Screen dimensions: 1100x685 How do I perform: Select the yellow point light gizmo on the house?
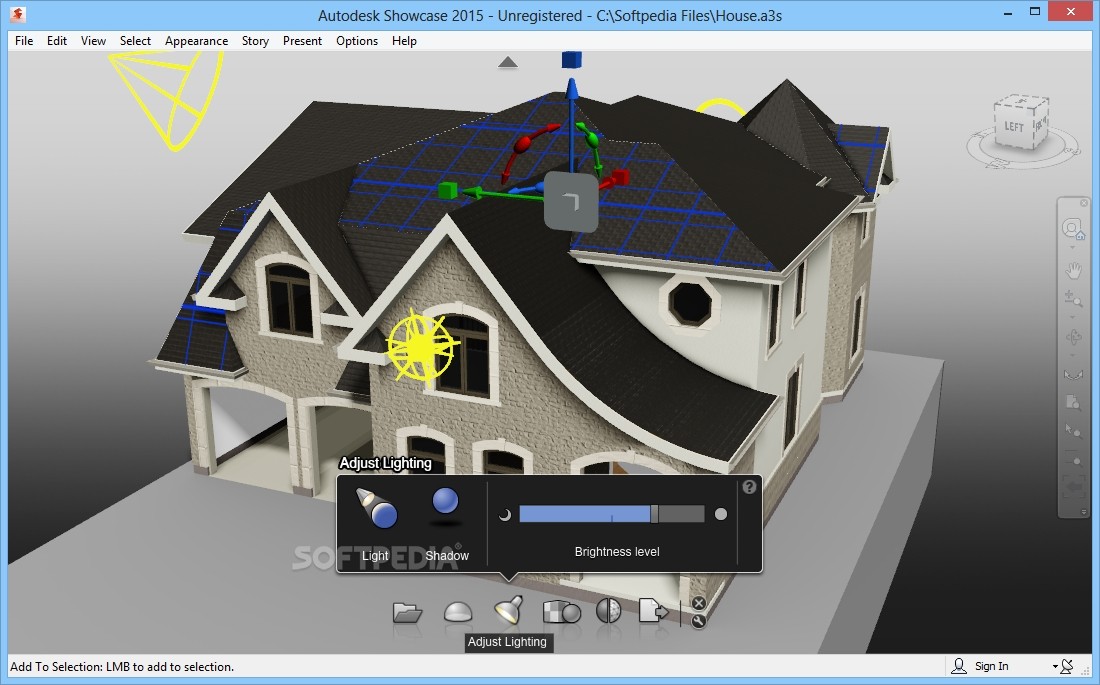pyautogui.click(x=422, y=345)
